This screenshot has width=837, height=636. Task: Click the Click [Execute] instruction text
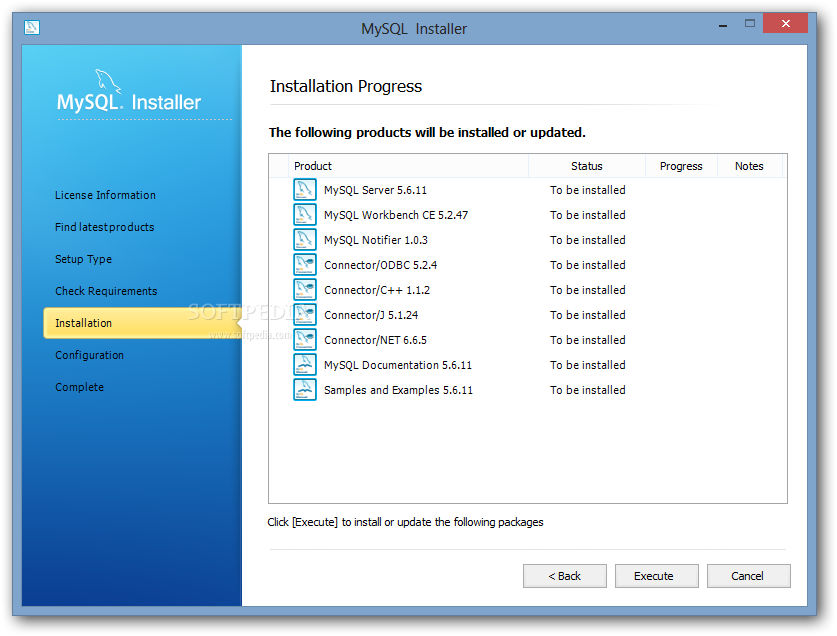point(405,522)
